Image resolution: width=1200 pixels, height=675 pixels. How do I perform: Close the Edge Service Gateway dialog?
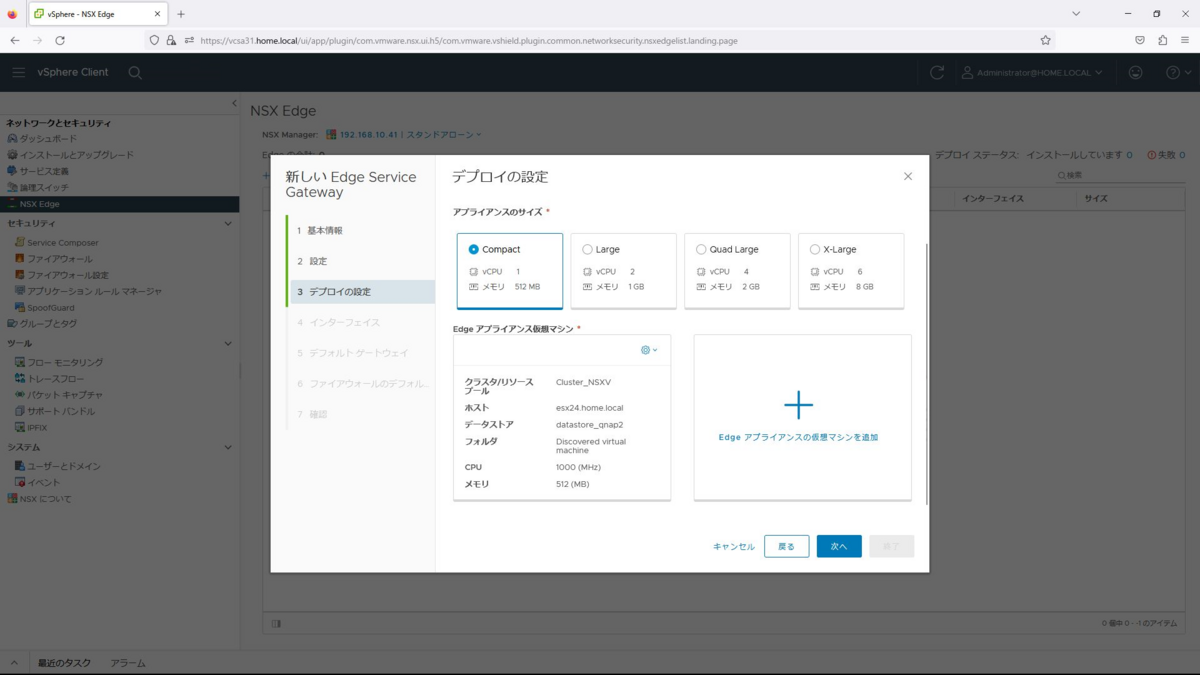click(908, 176)
